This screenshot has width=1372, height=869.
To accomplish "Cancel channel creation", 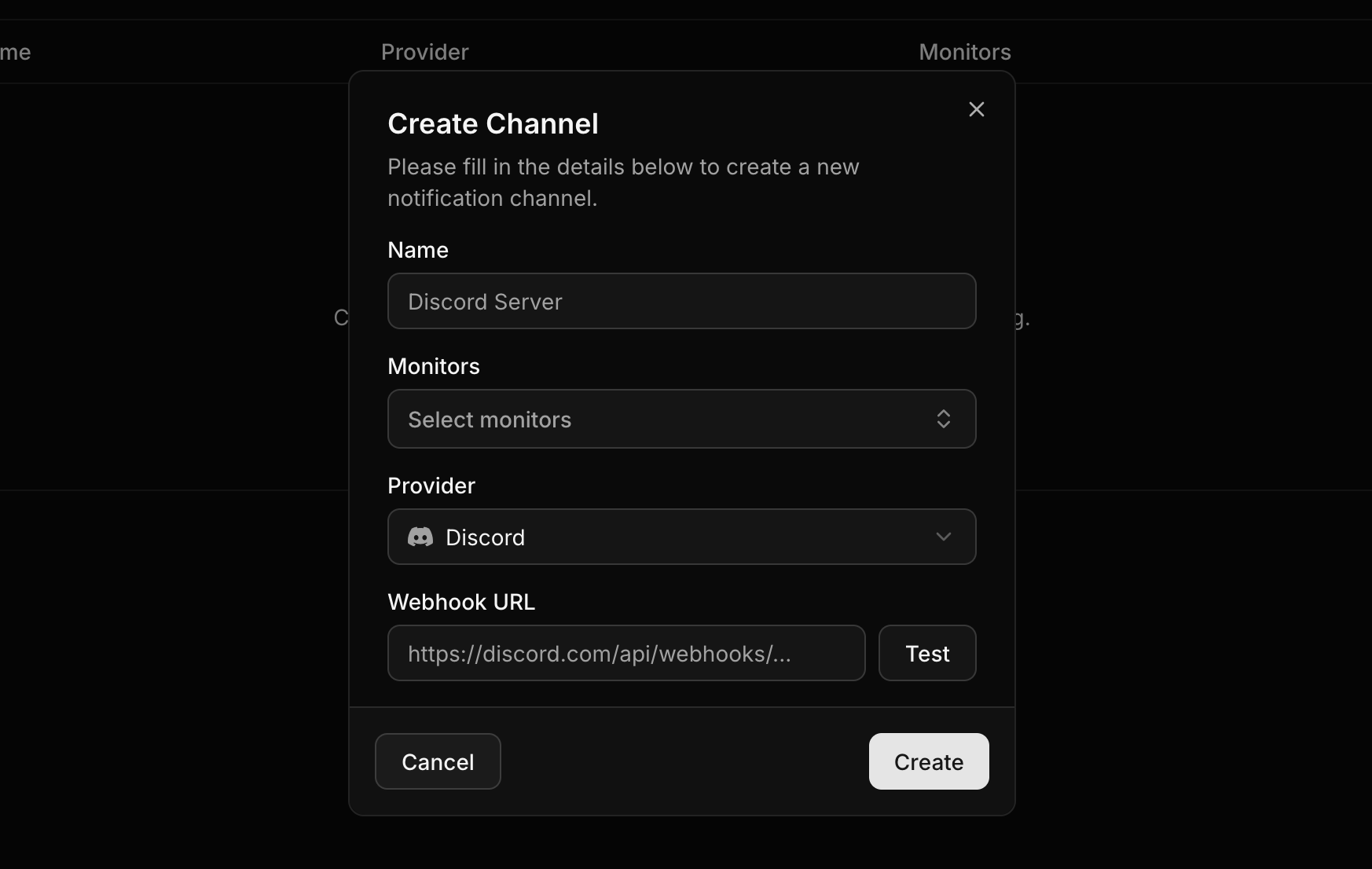I will click(x=438, y=761).
